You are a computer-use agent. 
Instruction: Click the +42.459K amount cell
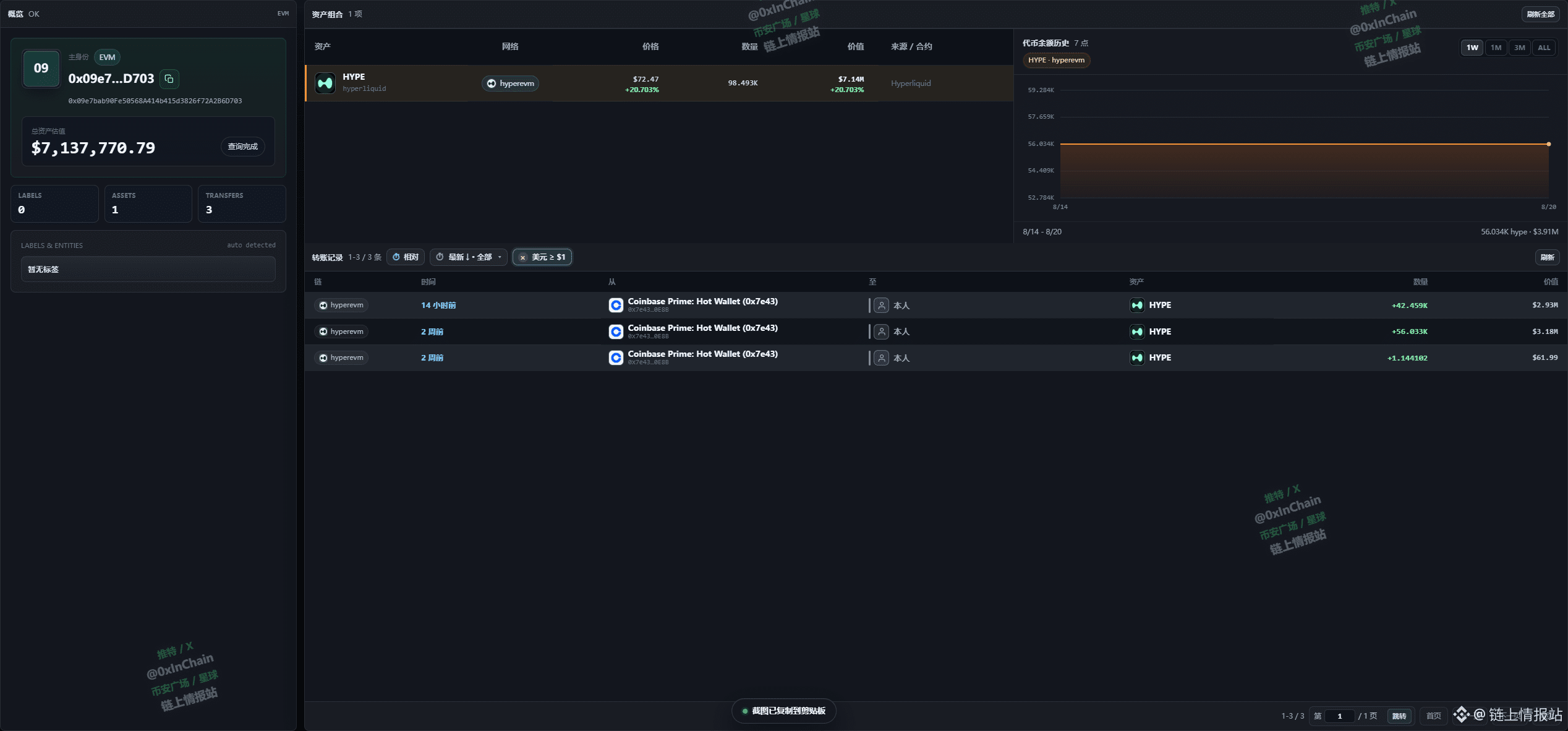click(1409, 306)
